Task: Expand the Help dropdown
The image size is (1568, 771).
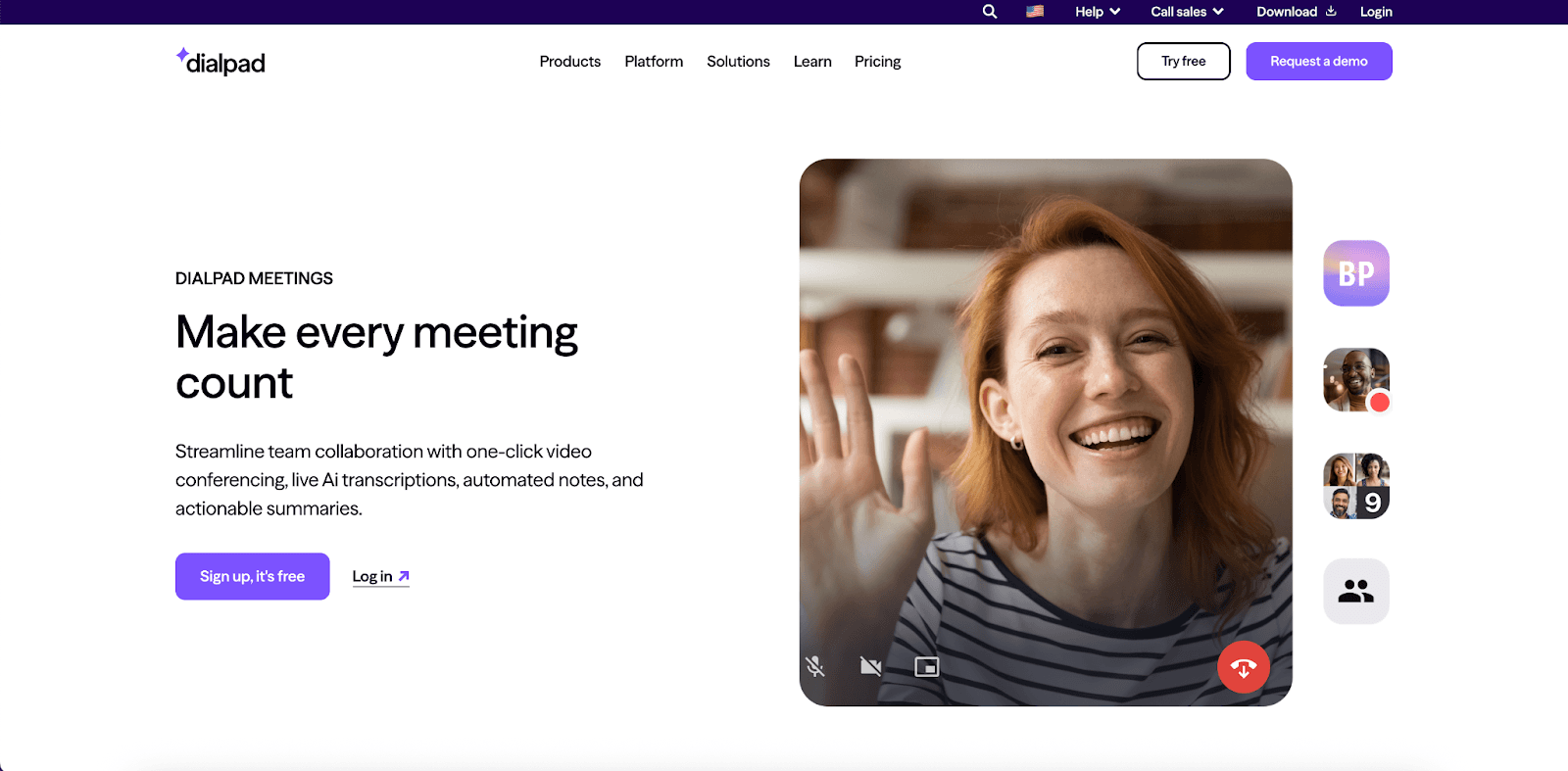Action: (x=1098, y=12)
